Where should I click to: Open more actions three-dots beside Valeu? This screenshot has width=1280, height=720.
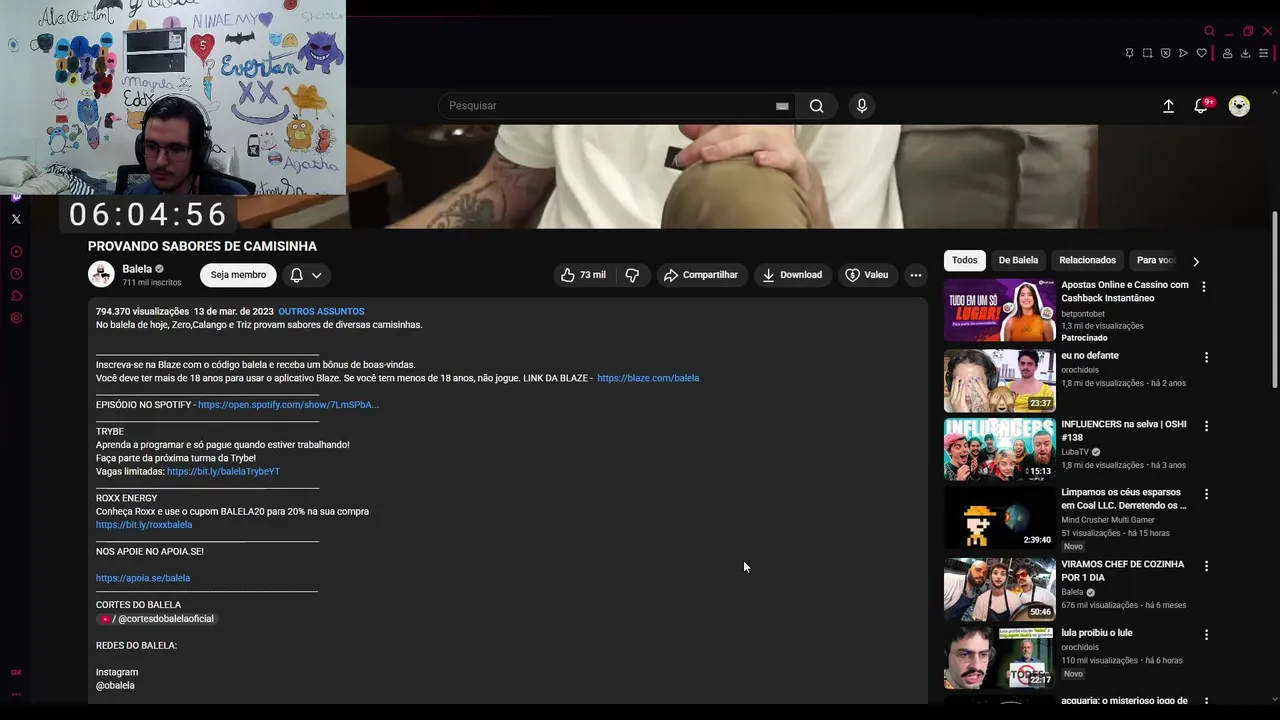(x=915, y=275)
